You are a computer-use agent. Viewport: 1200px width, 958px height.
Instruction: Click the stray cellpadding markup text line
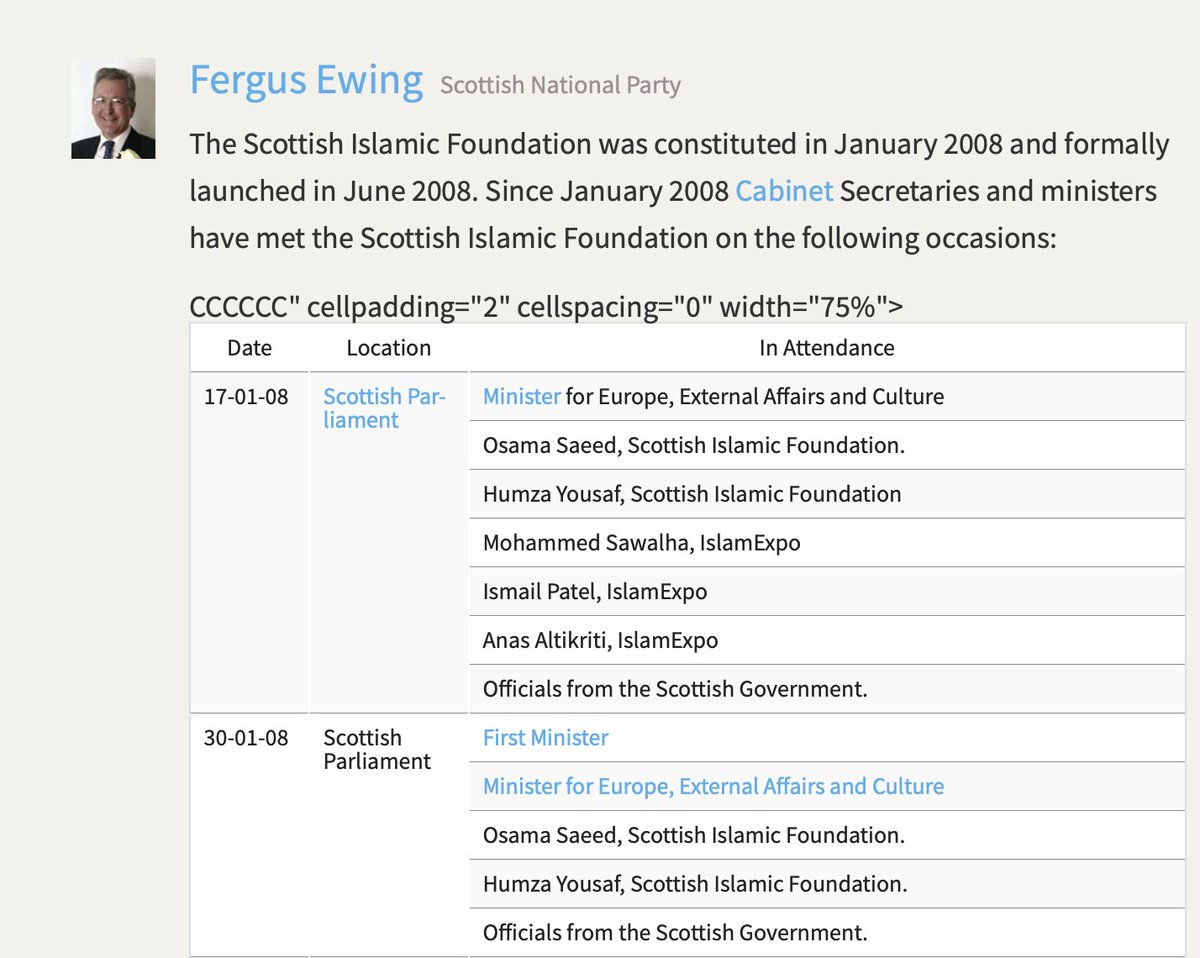(546, 307)
